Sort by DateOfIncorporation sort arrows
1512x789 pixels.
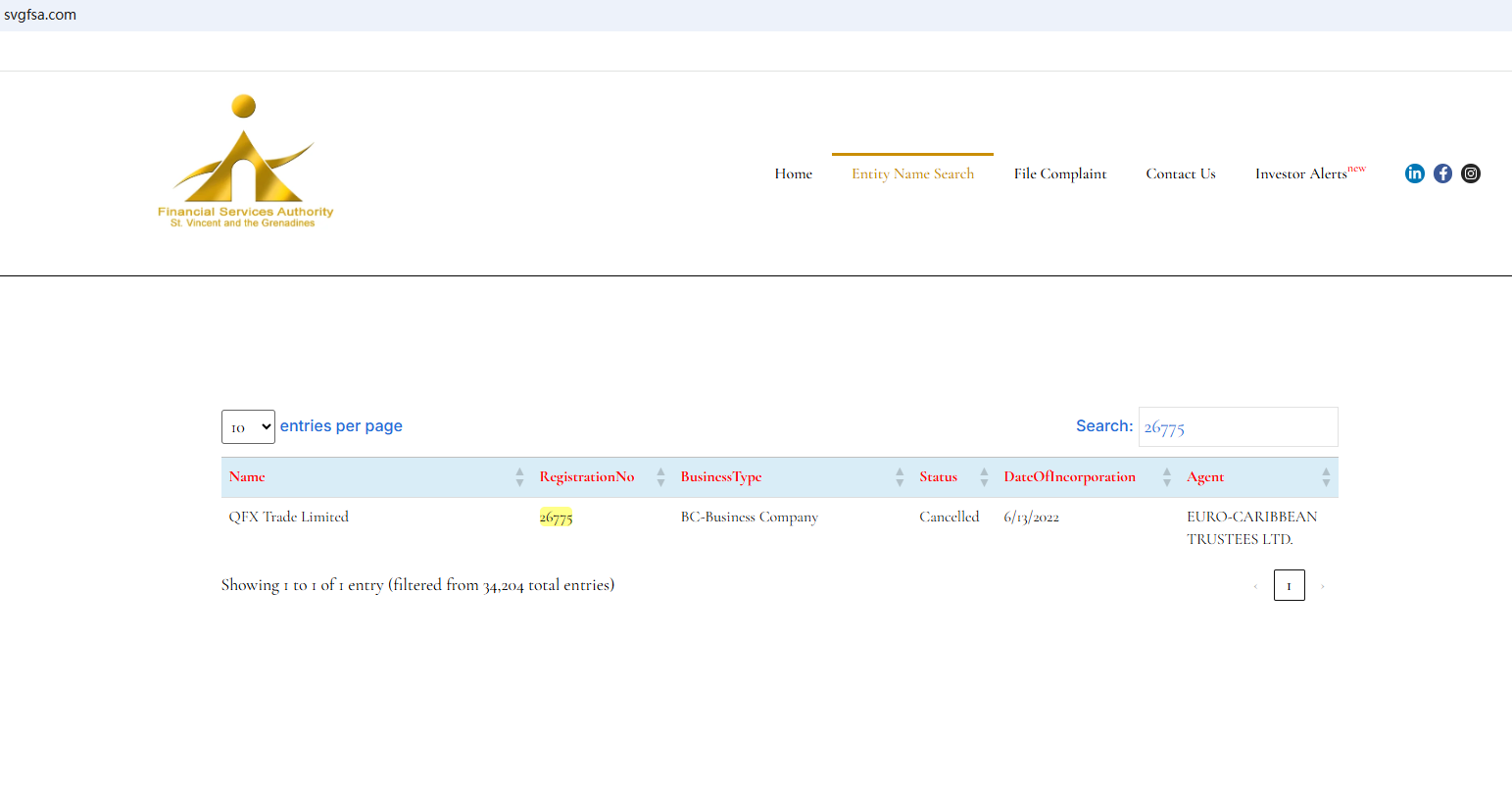click(x=1166, y=477)
